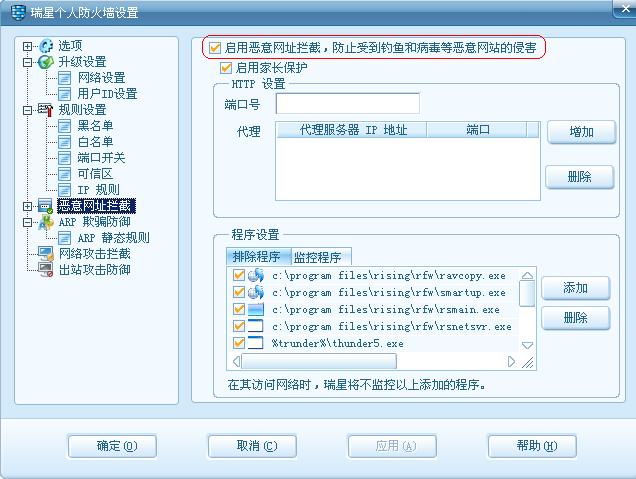Click the program list vertical scrollbar thumb
This screenshot has width=636, height=479.
pos(527,294)
